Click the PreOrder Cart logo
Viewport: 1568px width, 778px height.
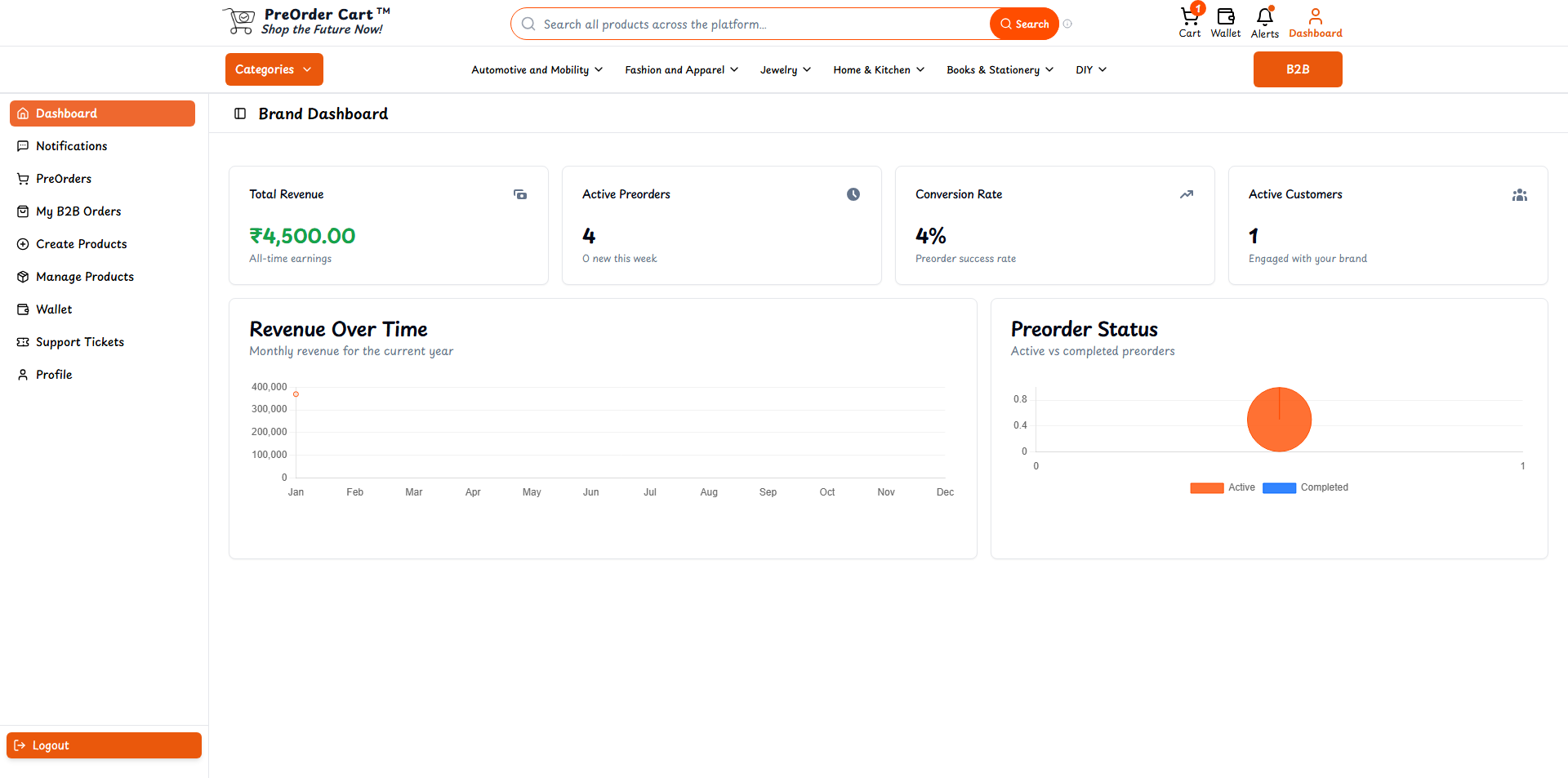click(x=306, y=22)
